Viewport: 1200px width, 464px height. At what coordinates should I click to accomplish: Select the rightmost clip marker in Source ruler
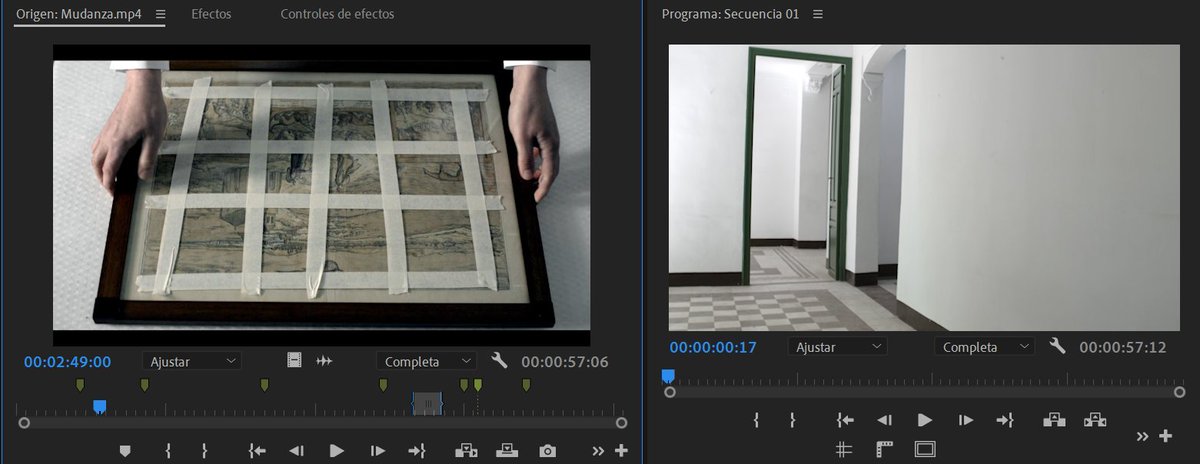526,385
